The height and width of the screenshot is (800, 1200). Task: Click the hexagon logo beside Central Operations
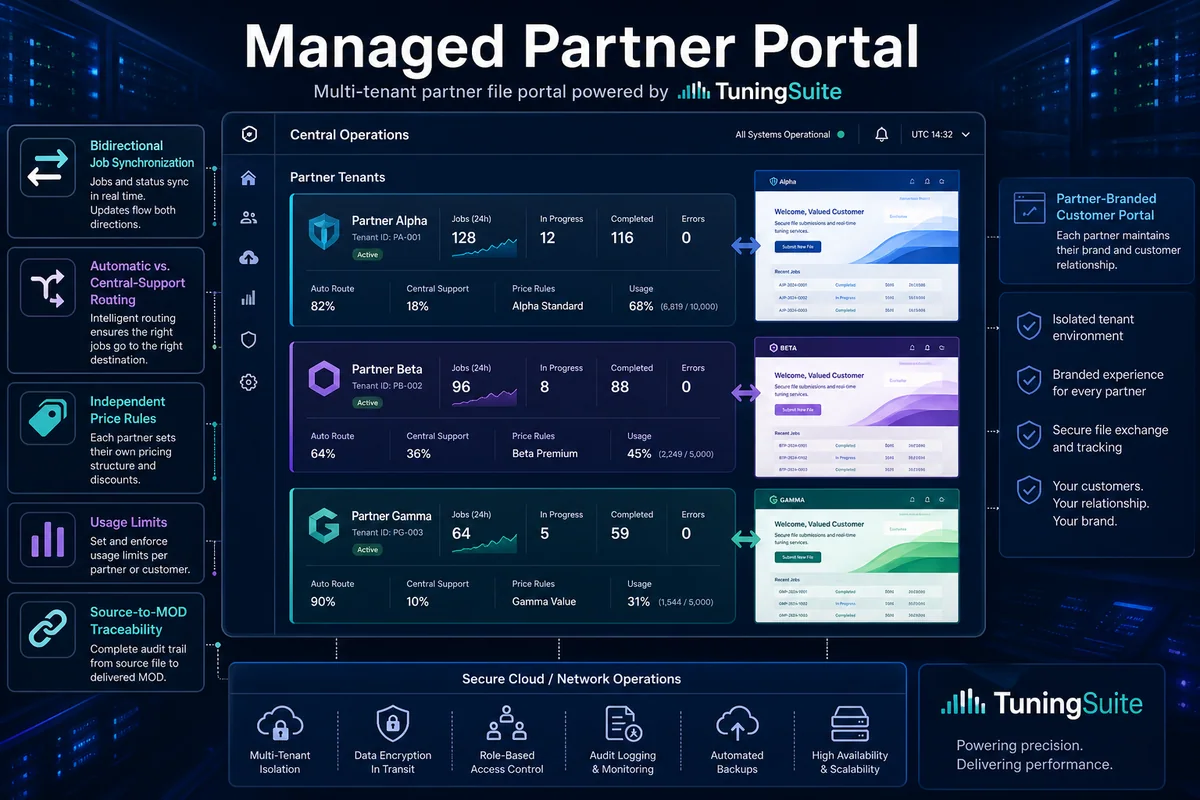[x=249, y=134]
